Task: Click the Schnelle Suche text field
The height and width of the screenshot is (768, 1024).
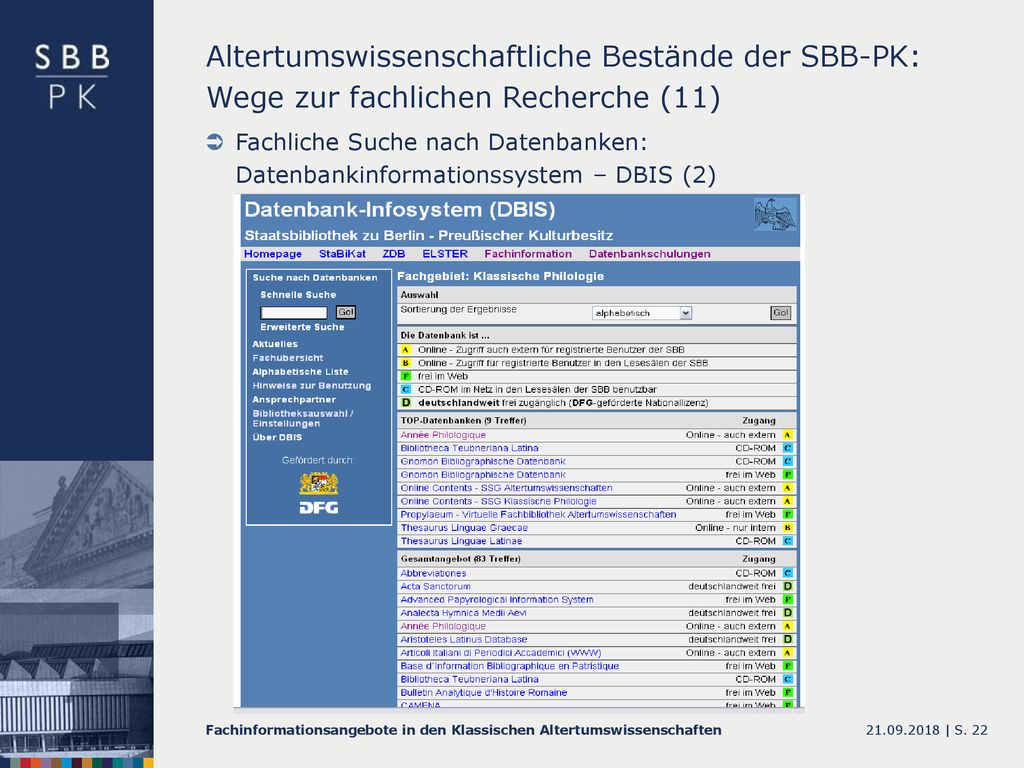Action: (293, 313)
